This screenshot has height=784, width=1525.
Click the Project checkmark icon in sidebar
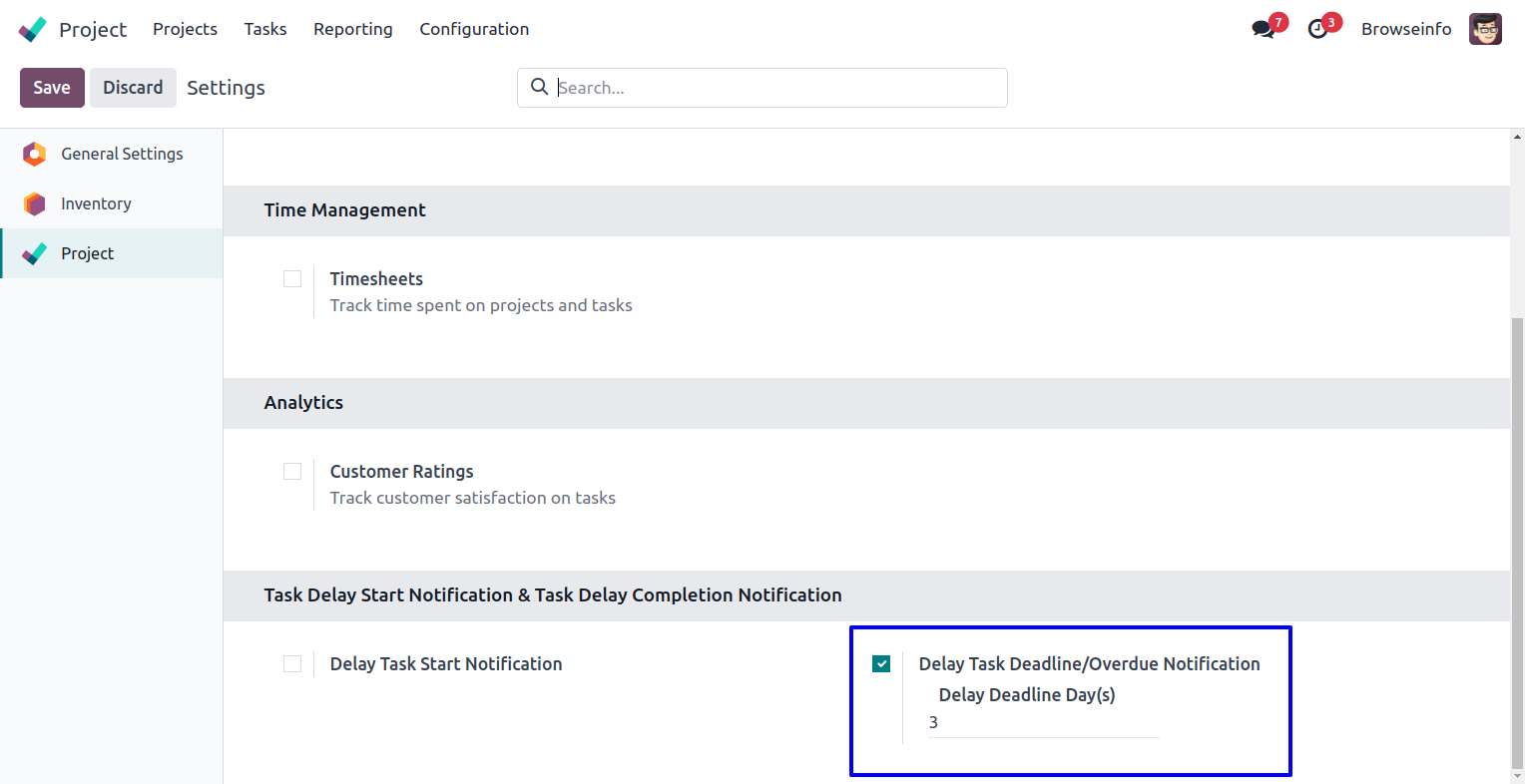tap(35, 253)
